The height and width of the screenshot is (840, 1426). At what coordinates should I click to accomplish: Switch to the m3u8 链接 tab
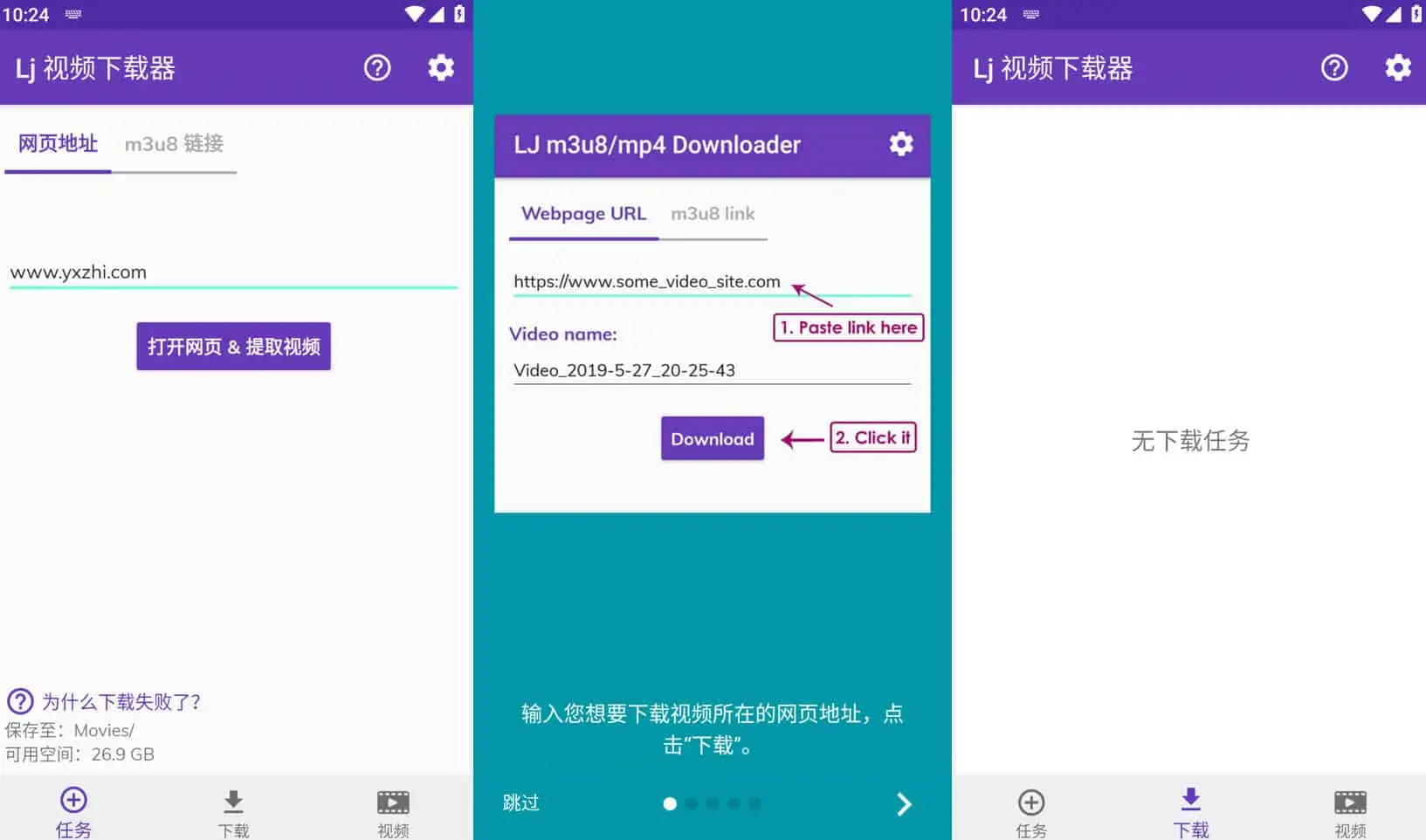coord(175,145)
